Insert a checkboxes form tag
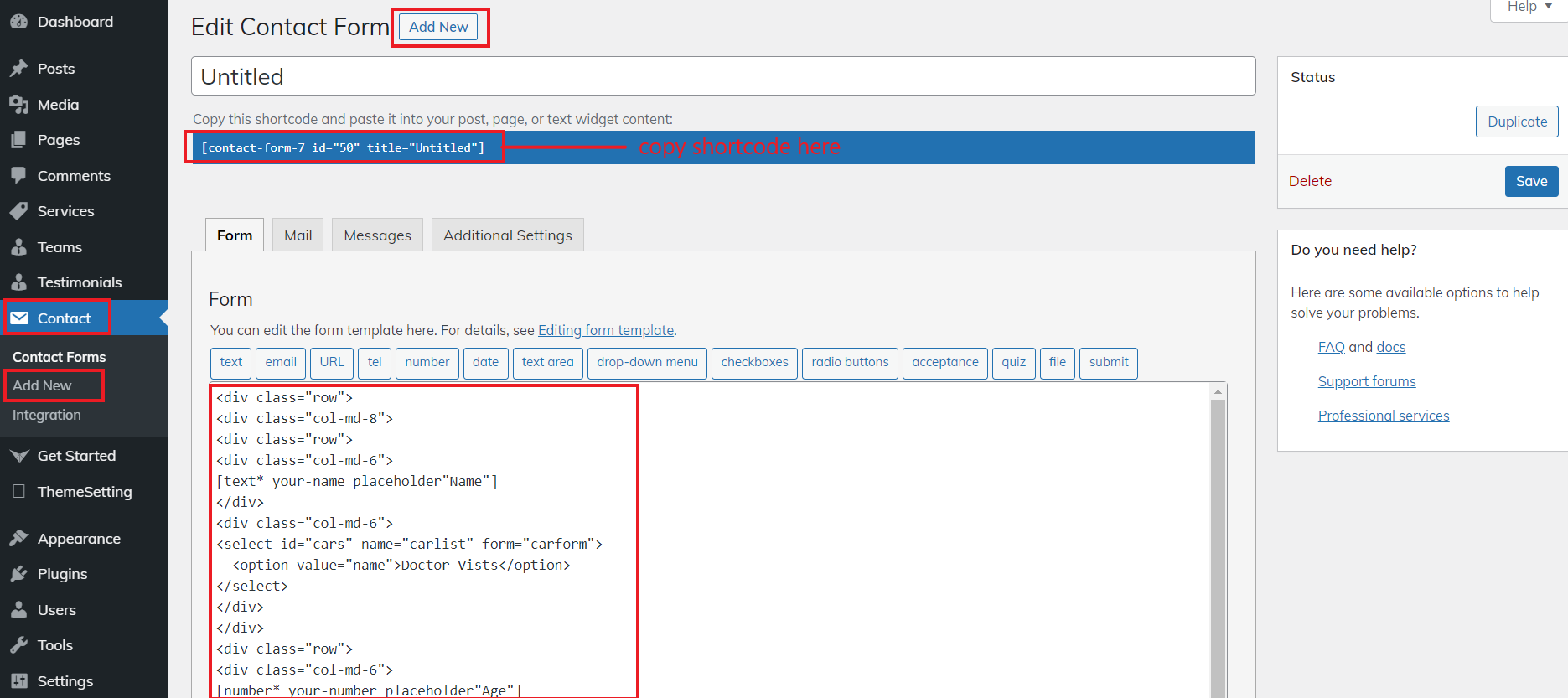The width and height of the screenshot is (1568, 698). click(x=754, y=363)
